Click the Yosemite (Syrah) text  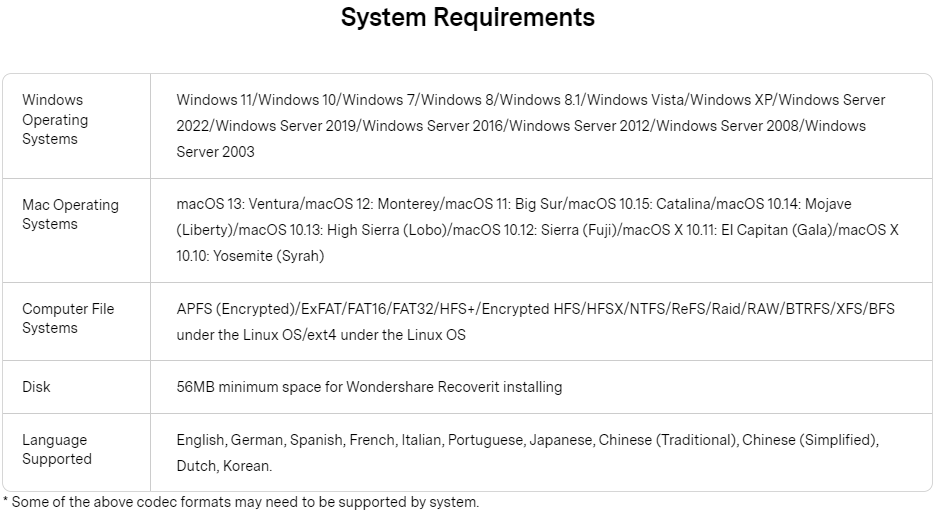pyautogui.click(x=269, y=256)
